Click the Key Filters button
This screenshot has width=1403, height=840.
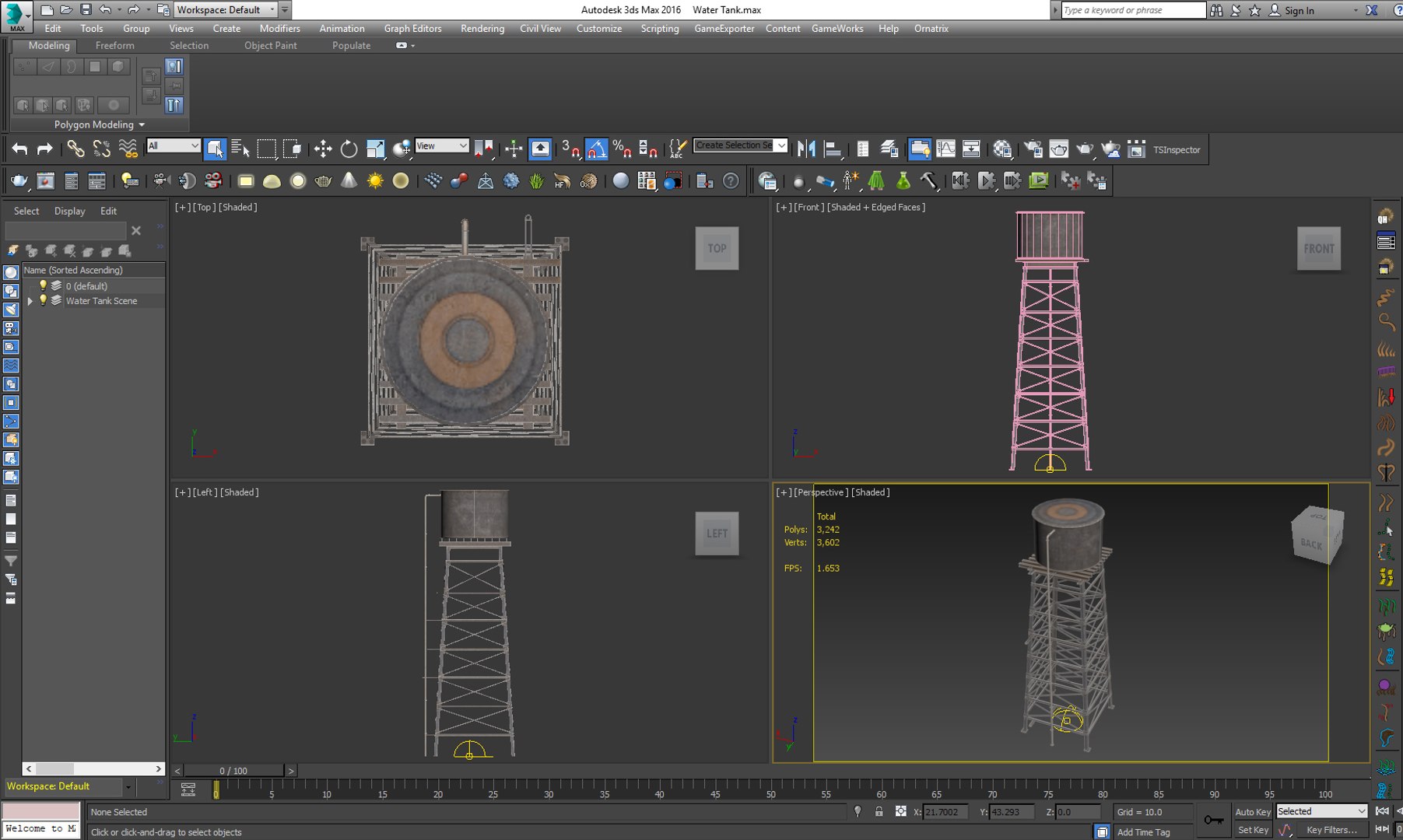click(x=1331, y=830)
